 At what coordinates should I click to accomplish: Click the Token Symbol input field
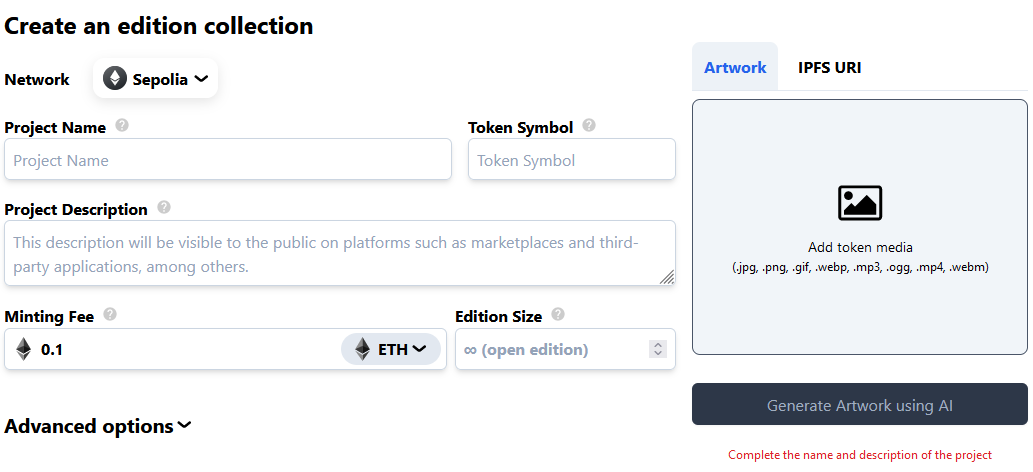point(571,160)
